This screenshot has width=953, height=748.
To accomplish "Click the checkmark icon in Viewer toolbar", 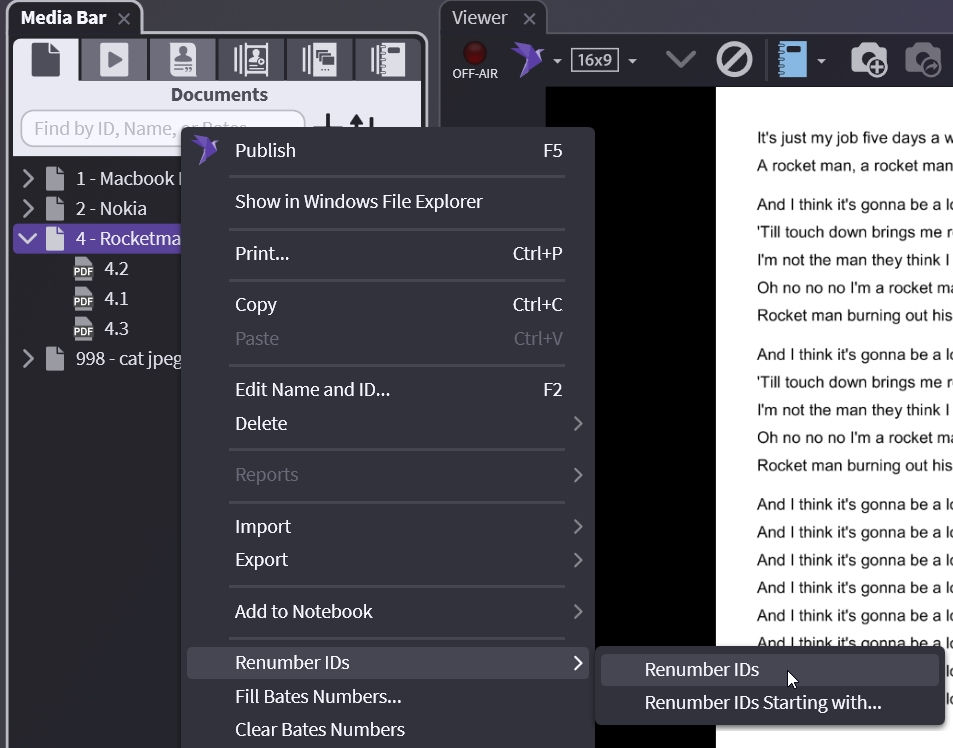I will click(680, 60).
